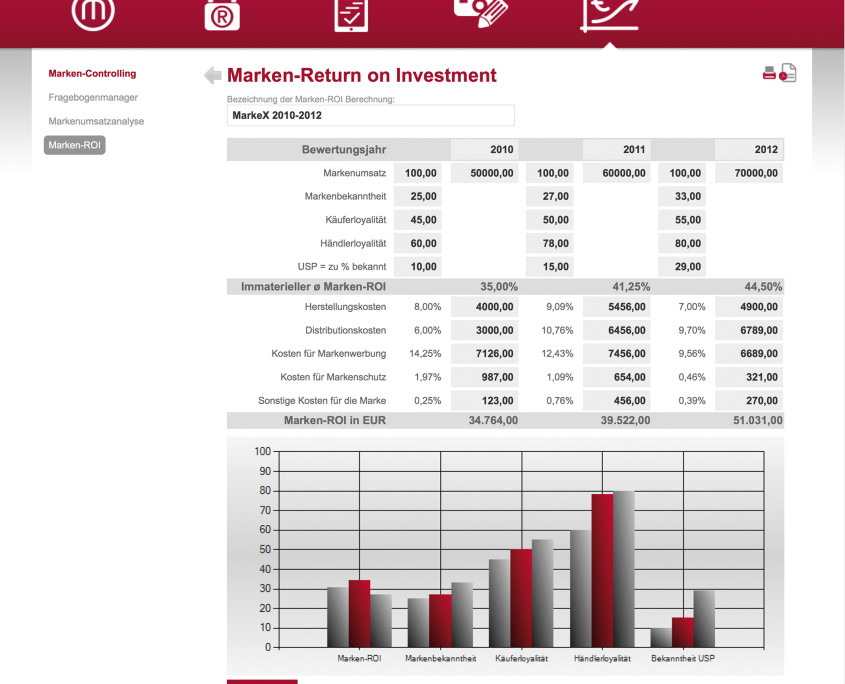
Task: Edit Markenschutz cost 654,00
Action: (x=617, y=377)
